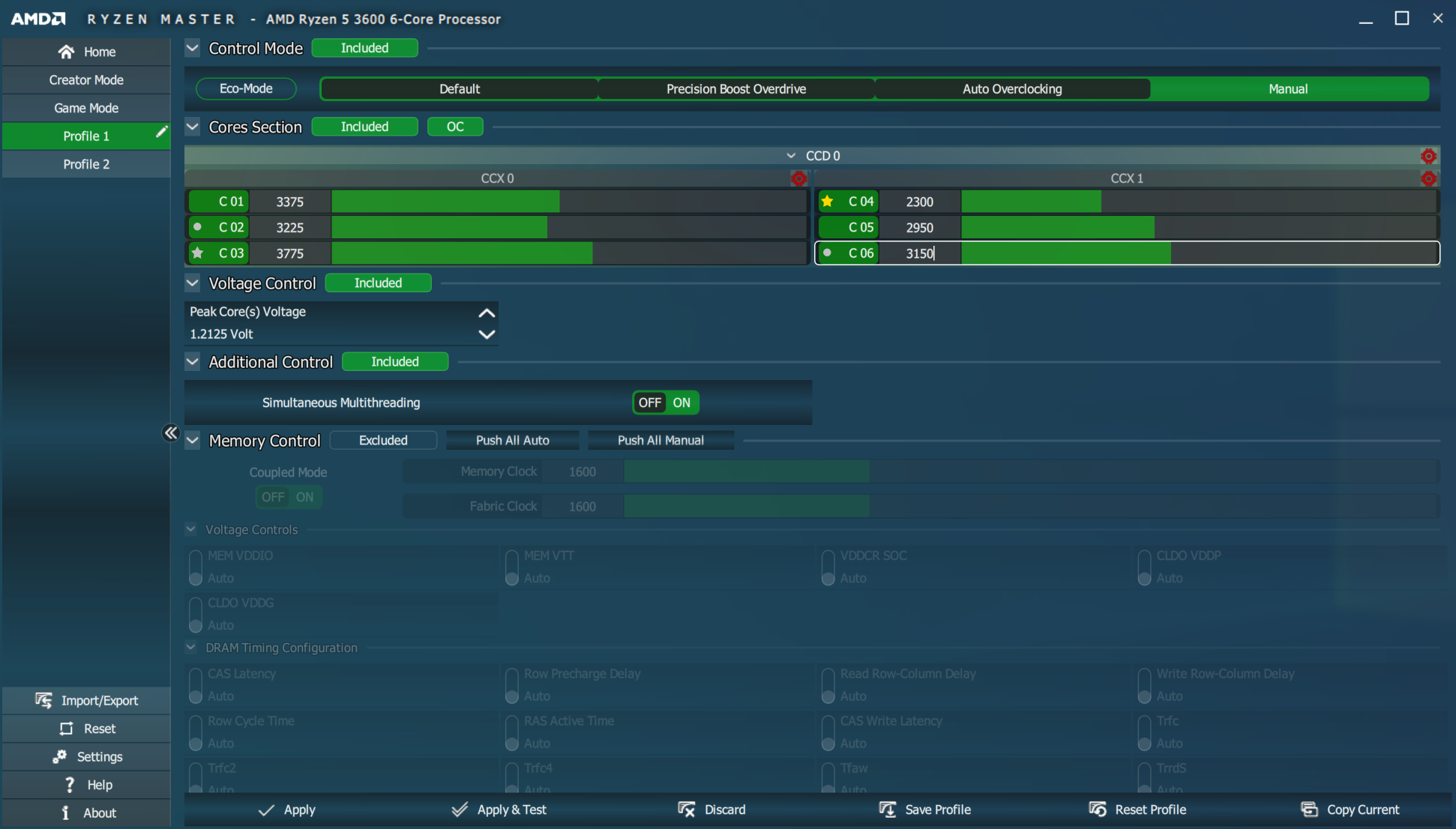
Task: Open Creator Mode from sidebar
Action: coord(86,79)
